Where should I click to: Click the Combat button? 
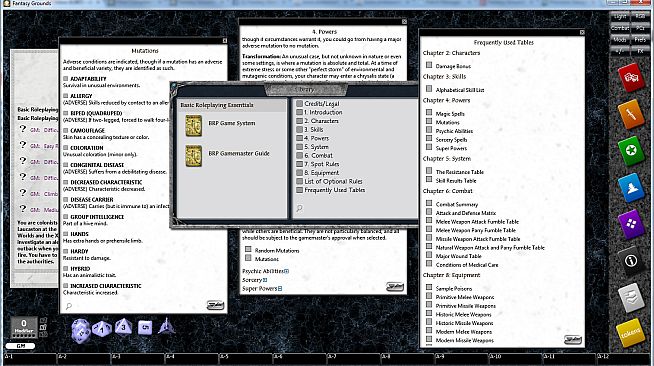620,28
